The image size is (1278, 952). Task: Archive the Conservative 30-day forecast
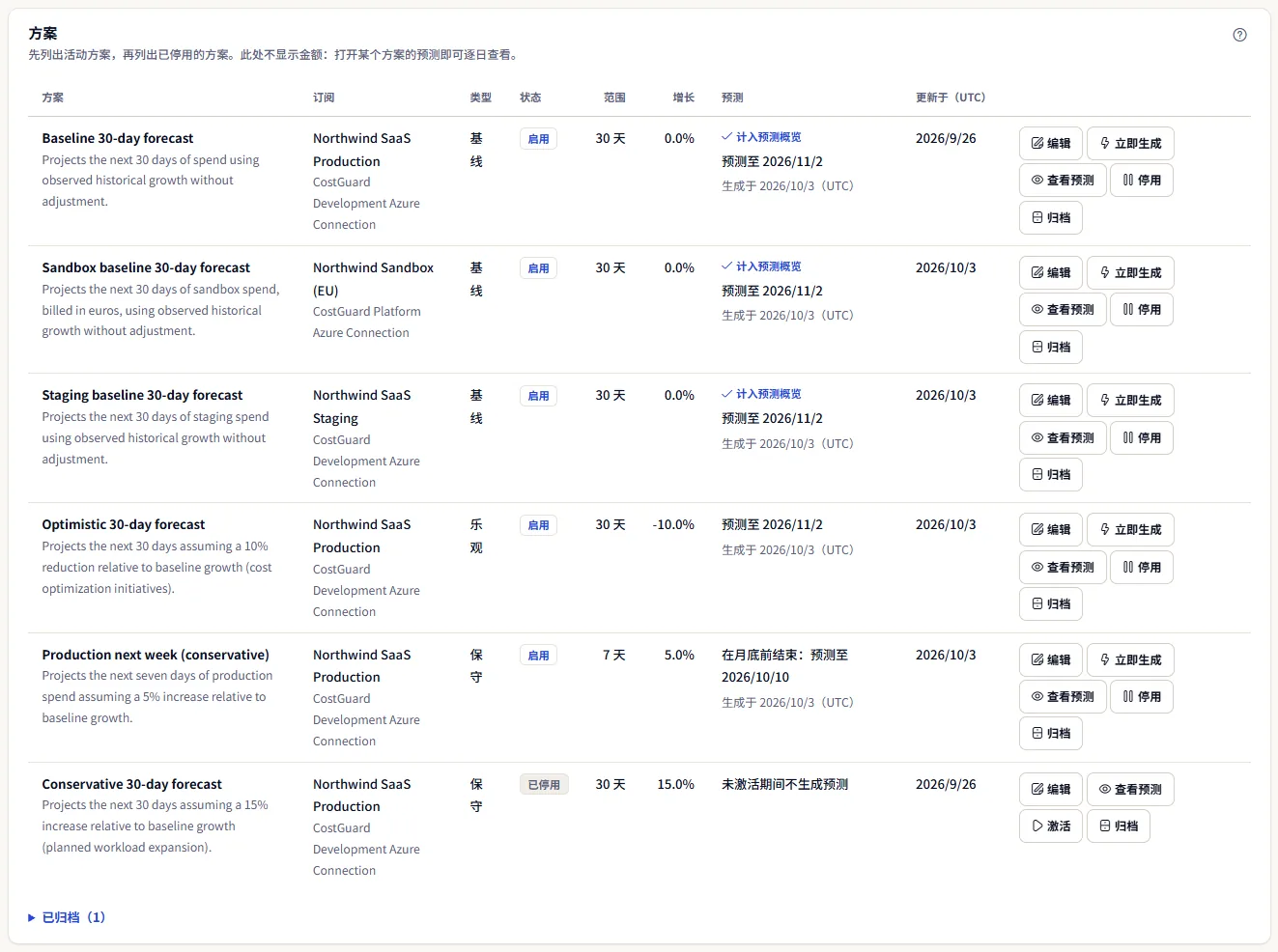pos(1119,826)
